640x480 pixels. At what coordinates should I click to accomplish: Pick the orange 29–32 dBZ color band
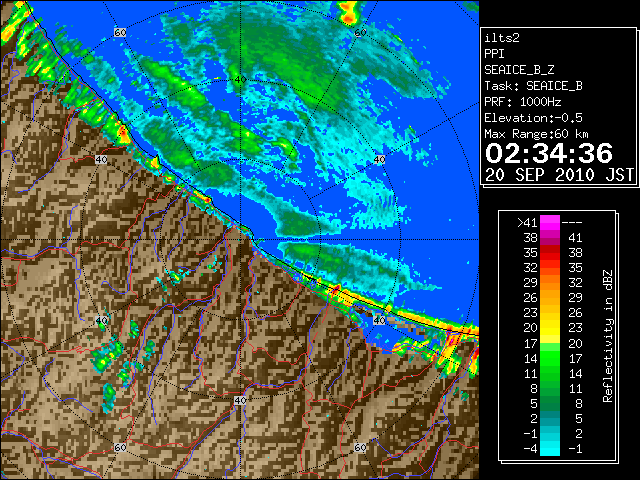click(550, 283)
